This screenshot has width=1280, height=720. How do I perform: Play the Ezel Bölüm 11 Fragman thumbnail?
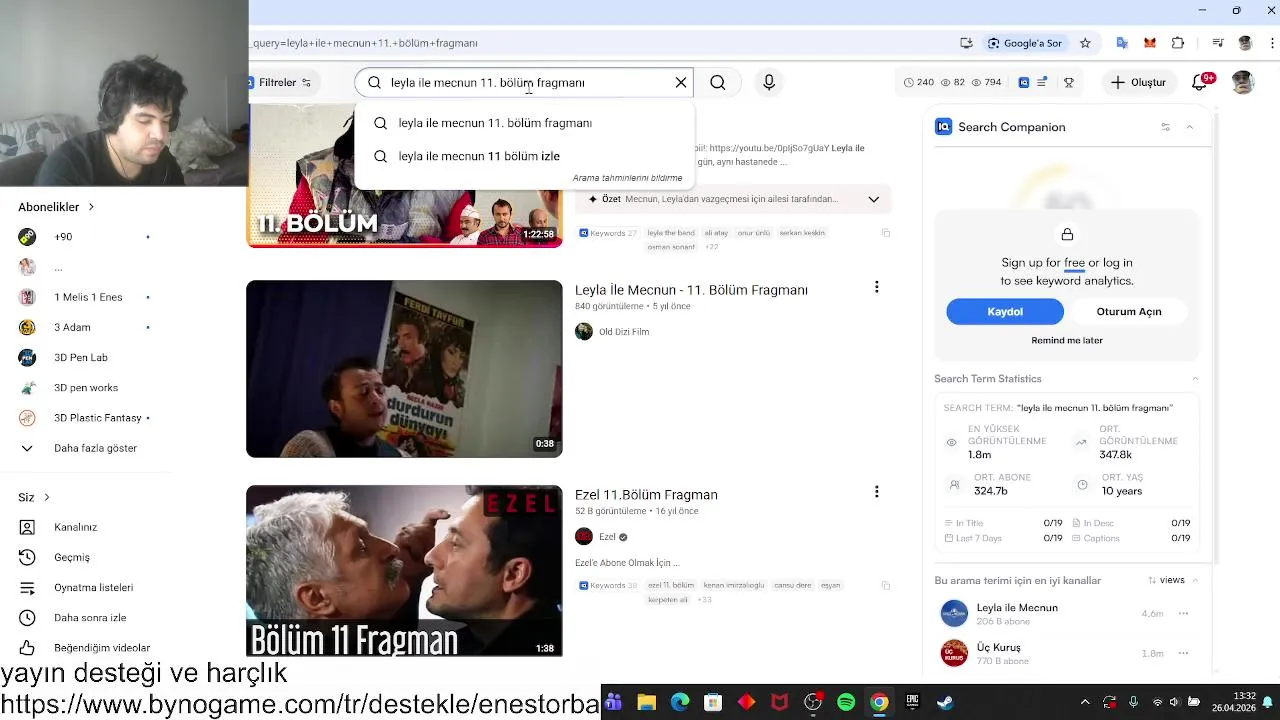[404, 571]
